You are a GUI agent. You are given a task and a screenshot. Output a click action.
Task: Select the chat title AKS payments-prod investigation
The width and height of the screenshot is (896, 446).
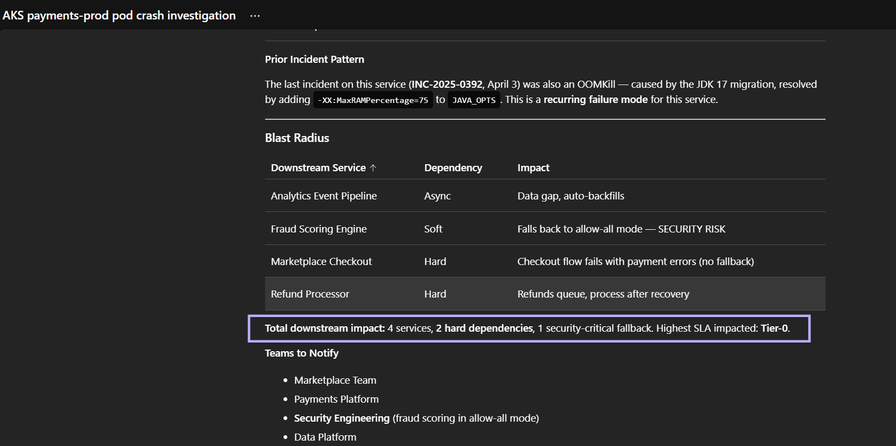coord(119,16)
